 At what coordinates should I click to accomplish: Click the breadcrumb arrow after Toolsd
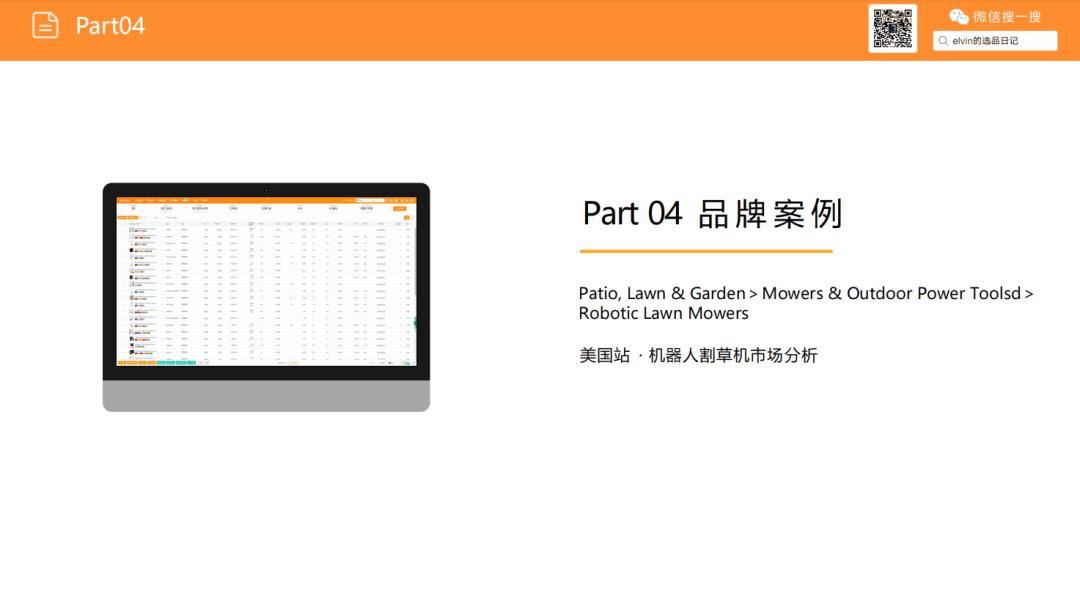tap(1029, 294)
